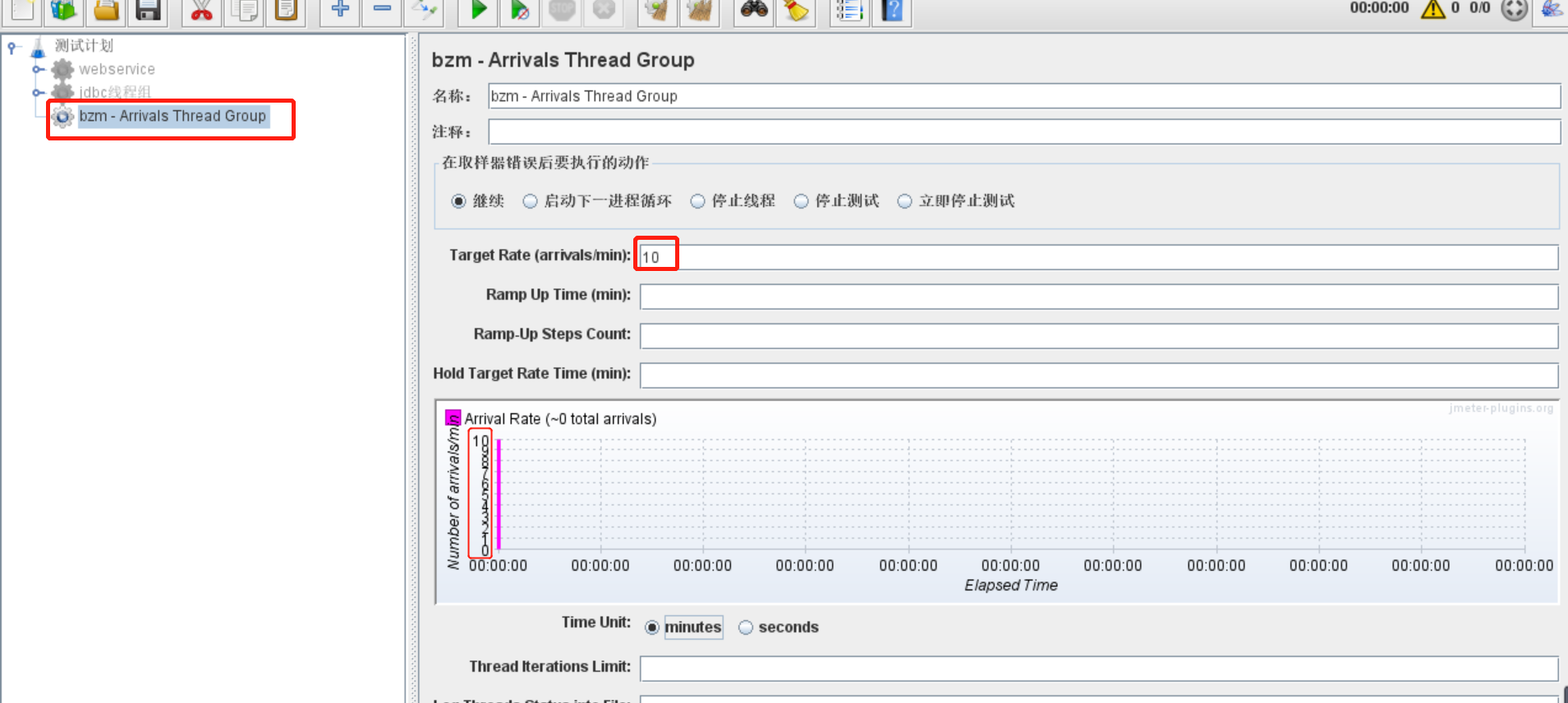The image size is (1568, 703).
Task: Collapse all nodes with minus icon
Action: coord(382,10)
